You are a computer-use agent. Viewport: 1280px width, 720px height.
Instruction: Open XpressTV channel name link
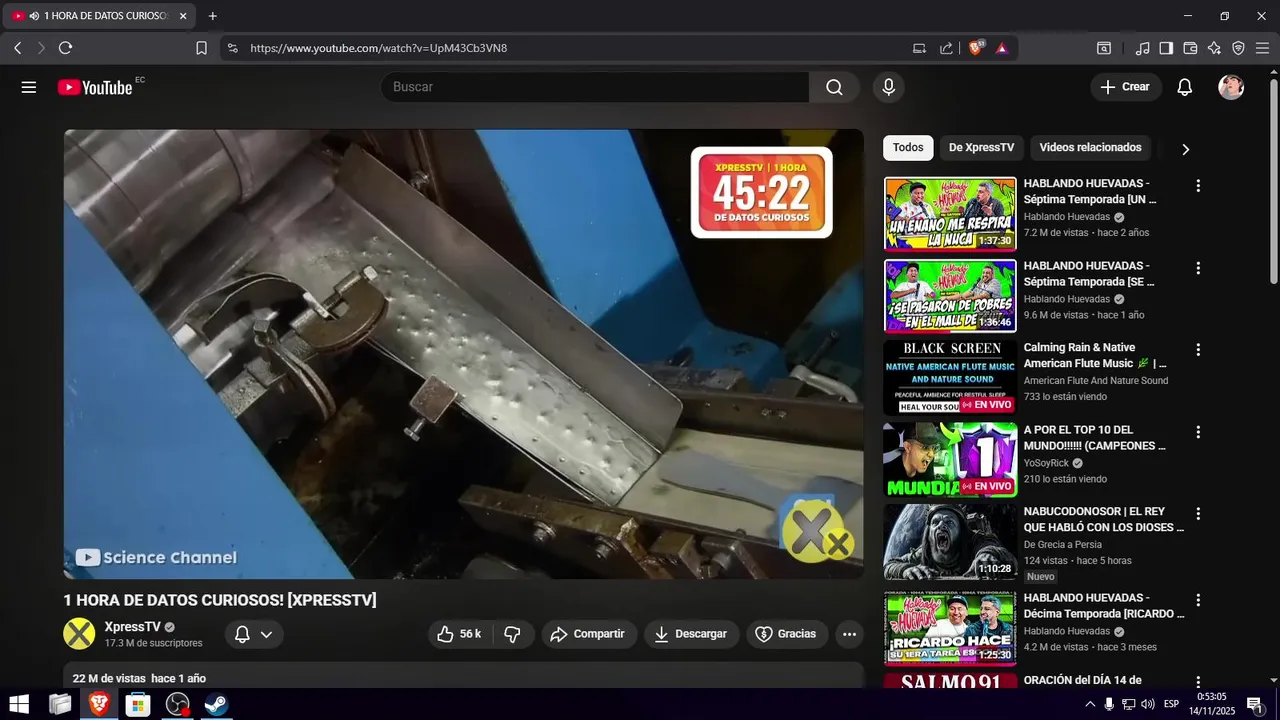pyautogui.click(x=132, y=627)
